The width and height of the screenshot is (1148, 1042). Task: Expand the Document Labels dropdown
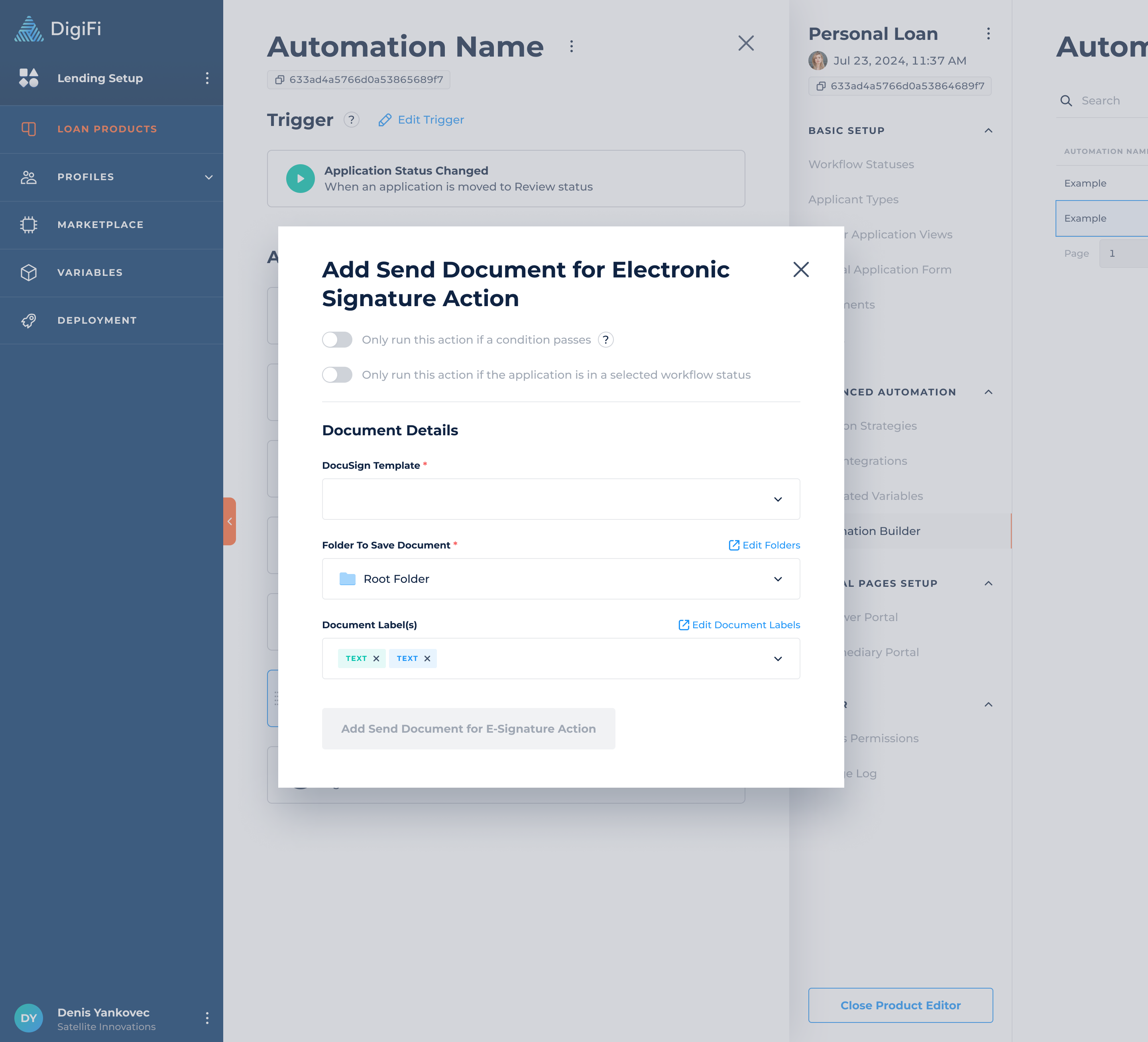778,659
